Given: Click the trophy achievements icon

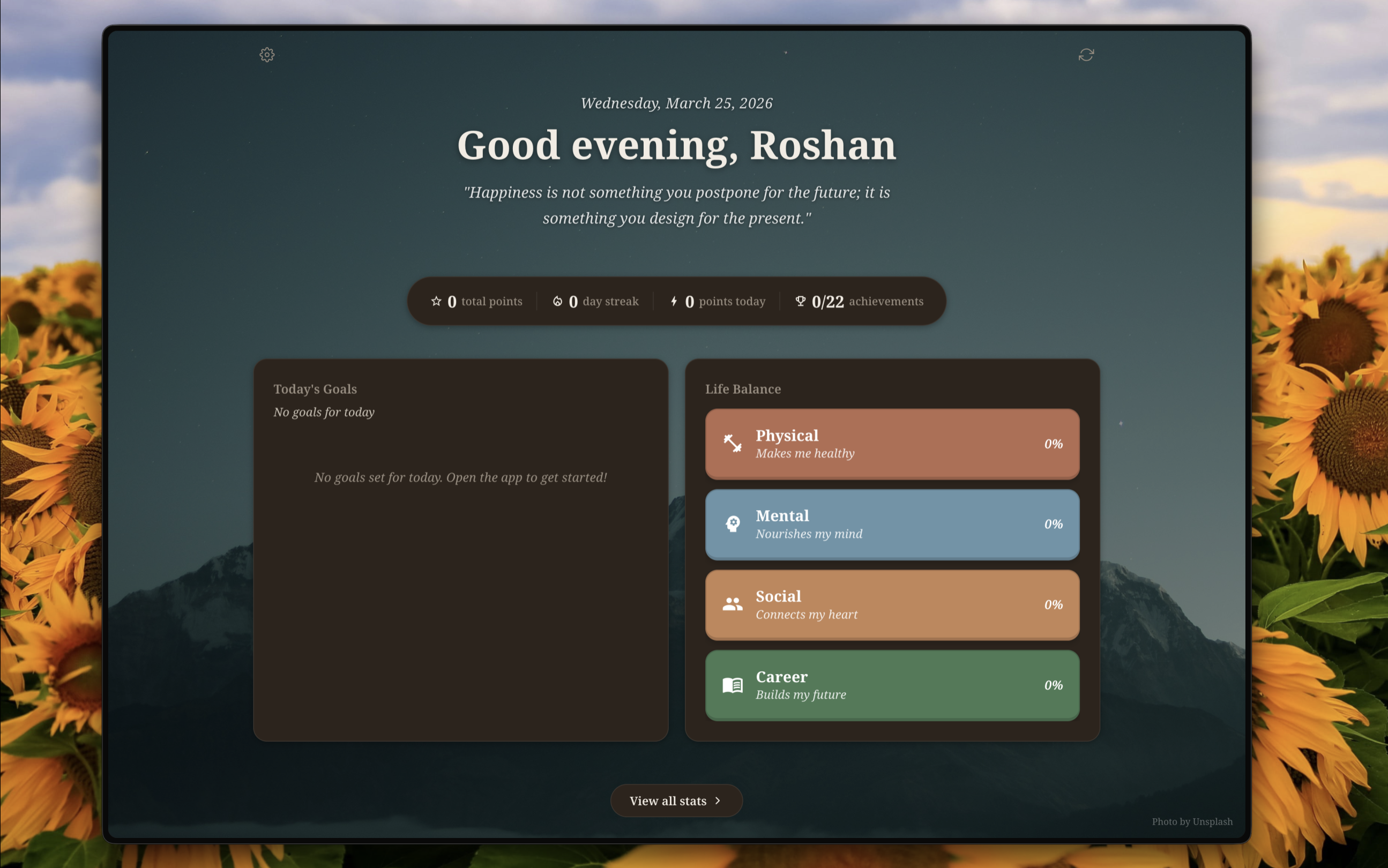Looking at the screenshot, I should 800,300.
